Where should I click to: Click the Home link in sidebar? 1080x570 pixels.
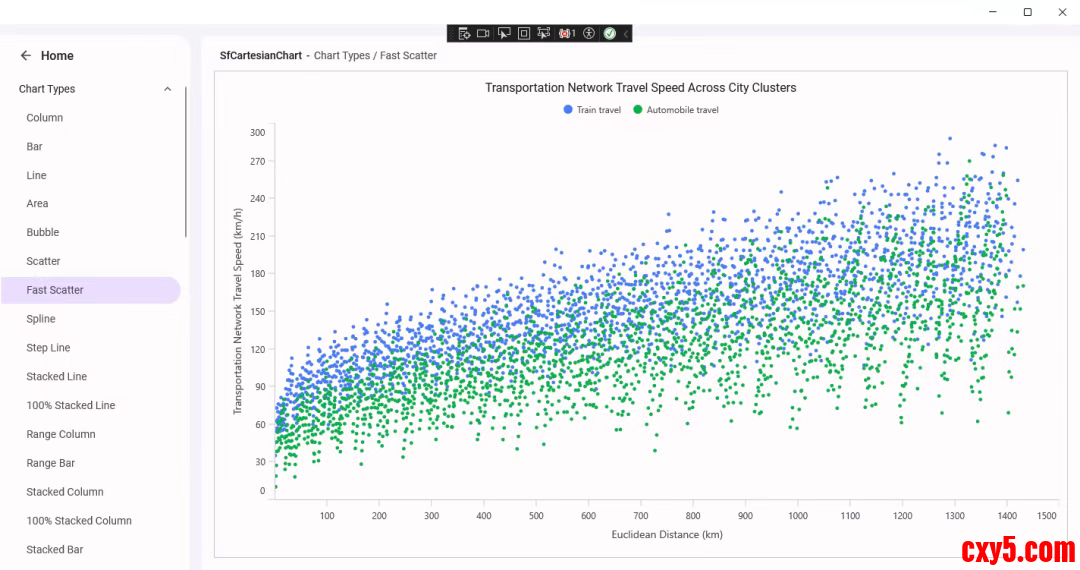pos(57,56)
